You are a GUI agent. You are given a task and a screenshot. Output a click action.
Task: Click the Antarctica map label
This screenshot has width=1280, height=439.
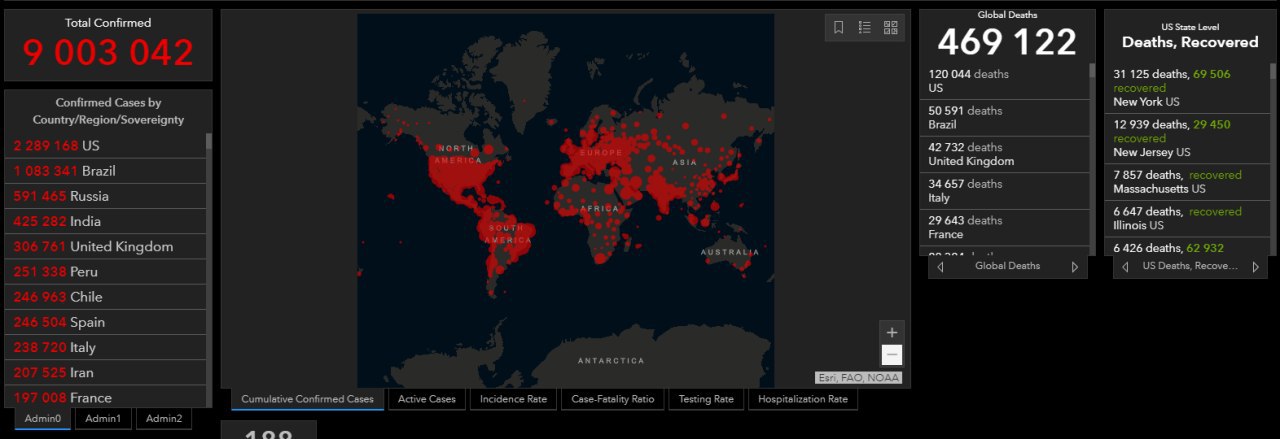612,360
